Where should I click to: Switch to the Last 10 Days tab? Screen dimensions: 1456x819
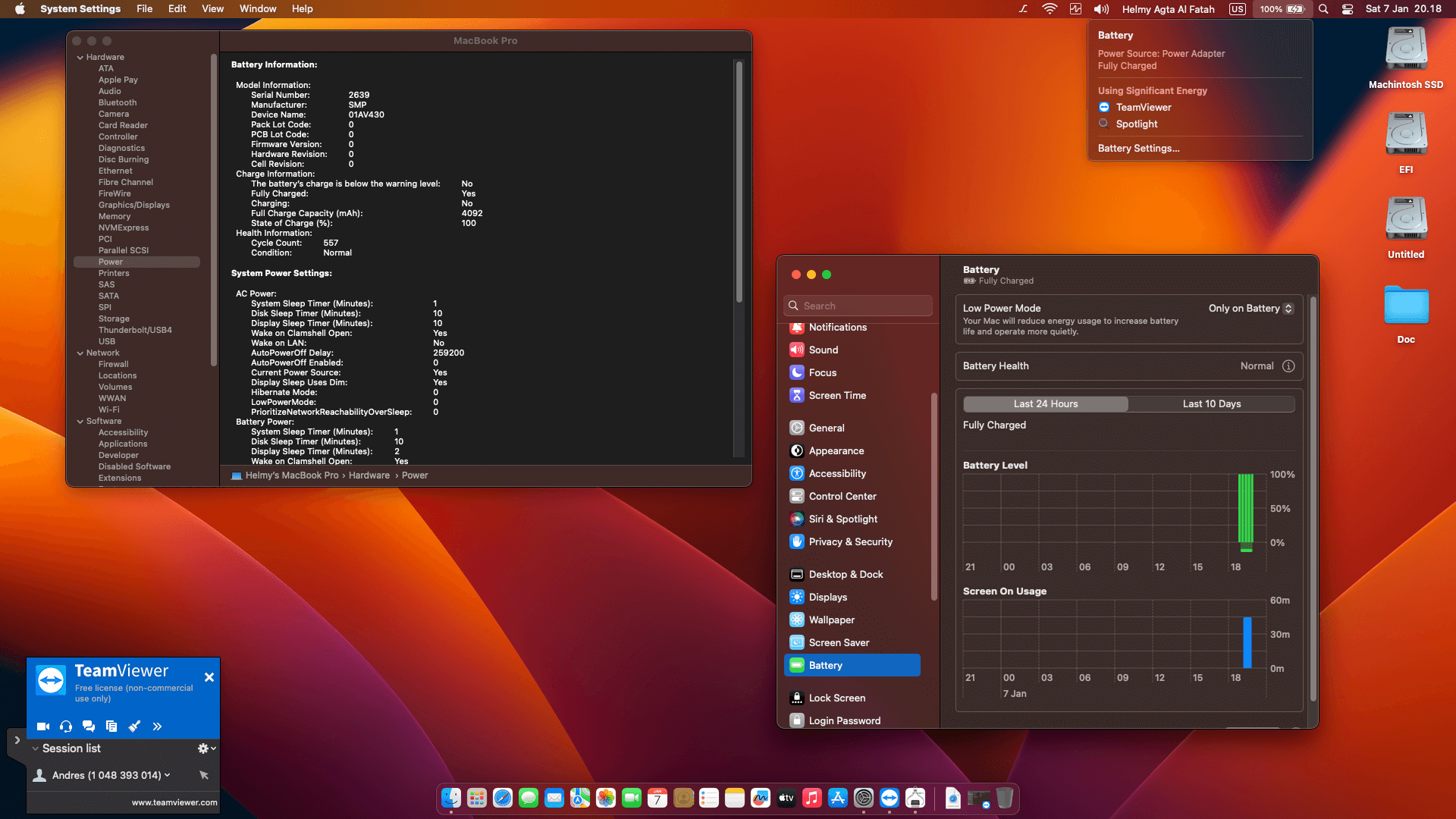1211,403
